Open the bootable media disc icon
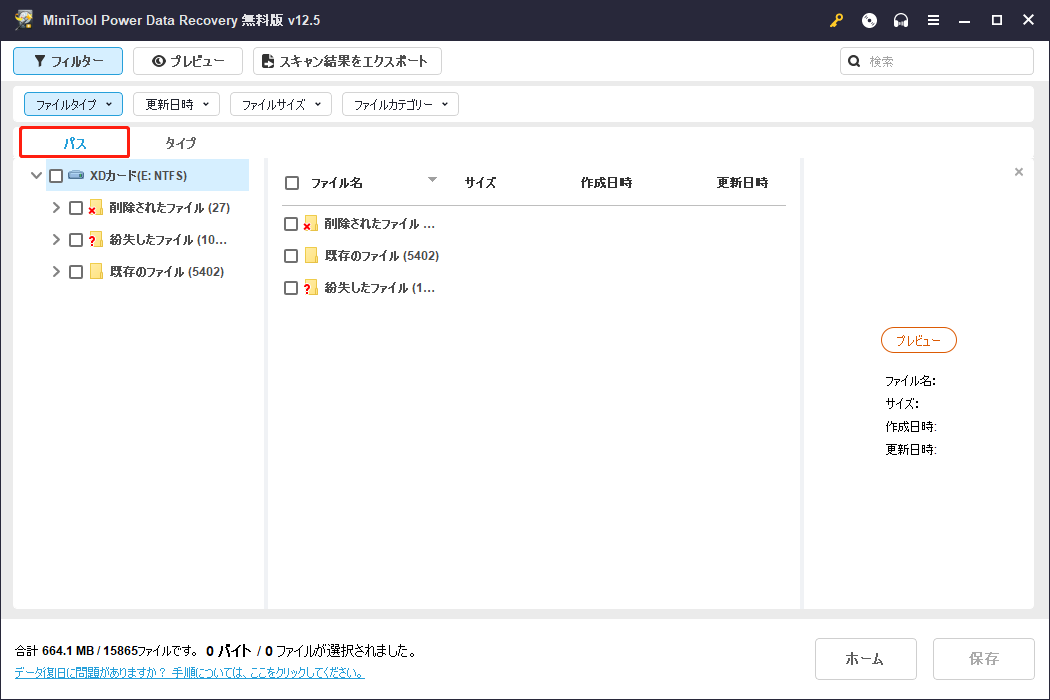Screen dimensions: 1050x700 [x=869, y=20]
